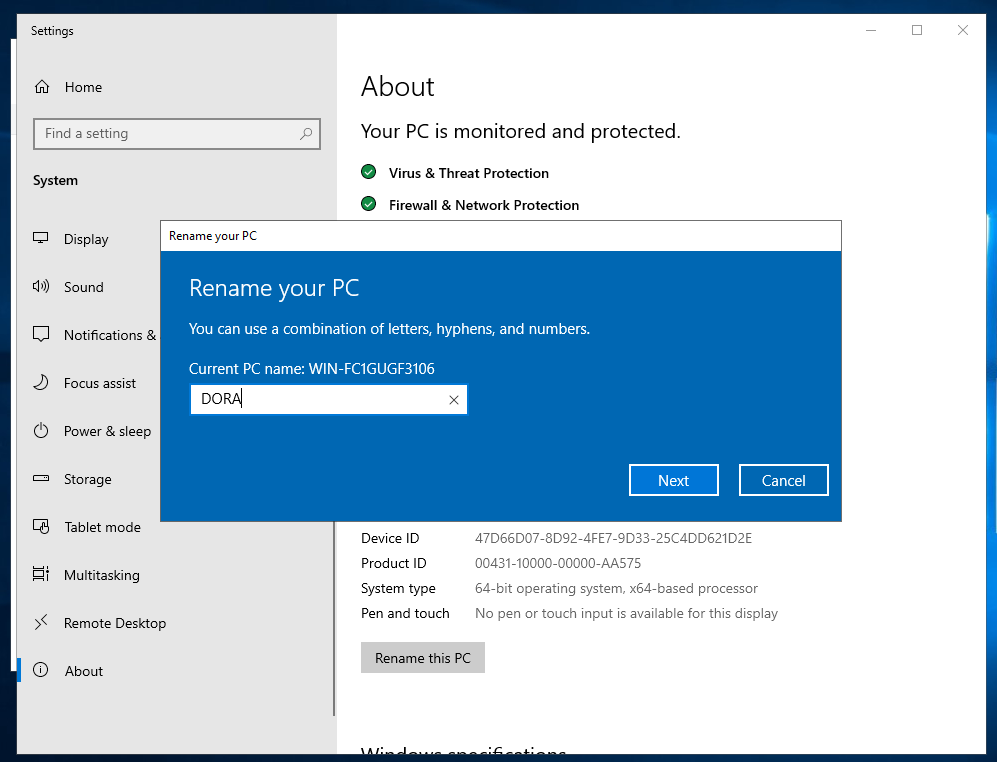
Task: Open Remote Desktop icon
Action: [41, 623]
